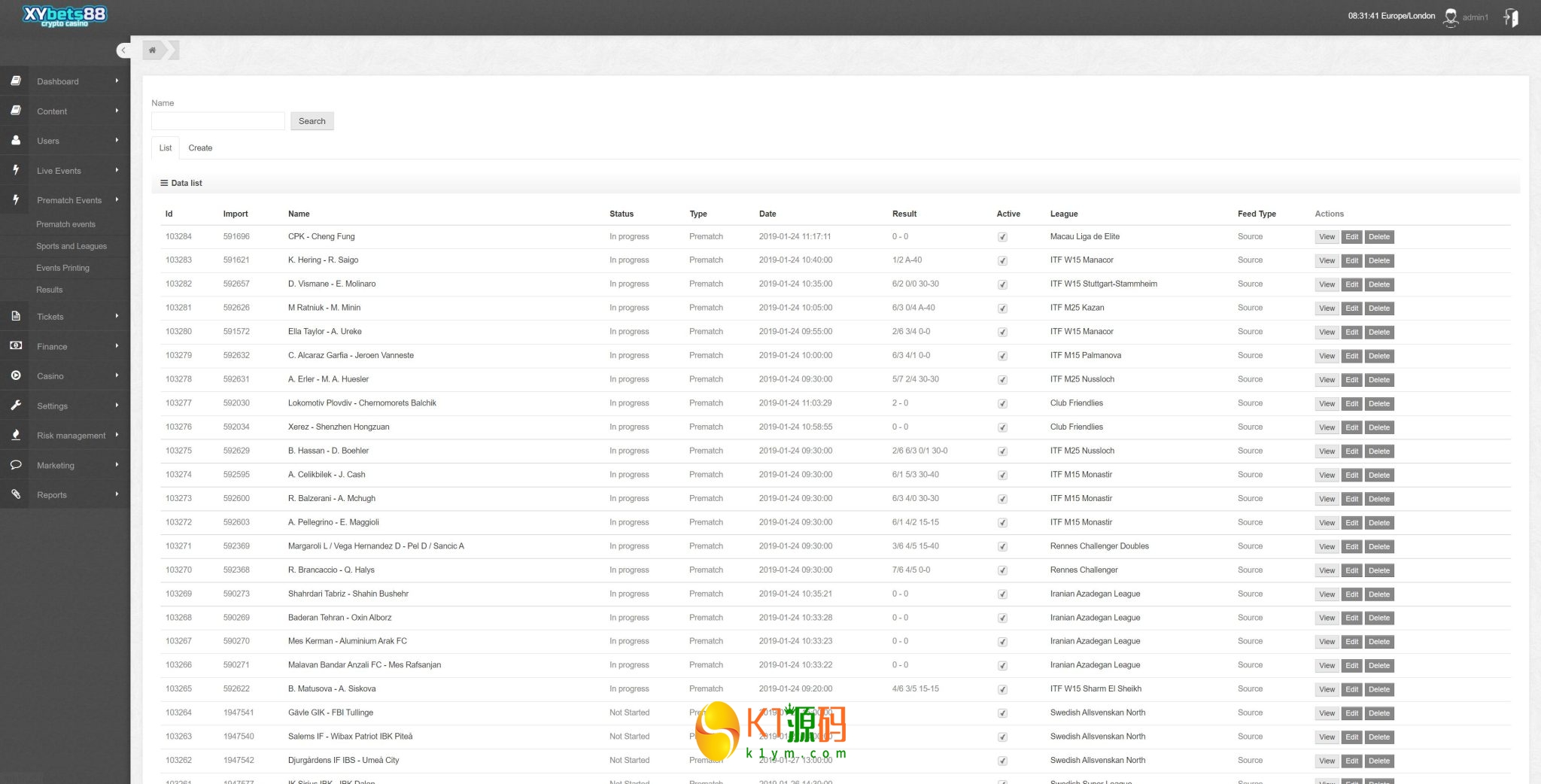Click the Marketing speech bubble icon
1541x784 pixels.
tap(16, 464)
